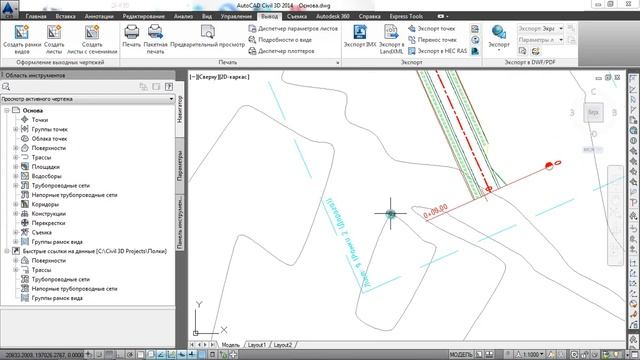Click Подробности о виде button
Screen dimensions: 640x360
point(280,40)
